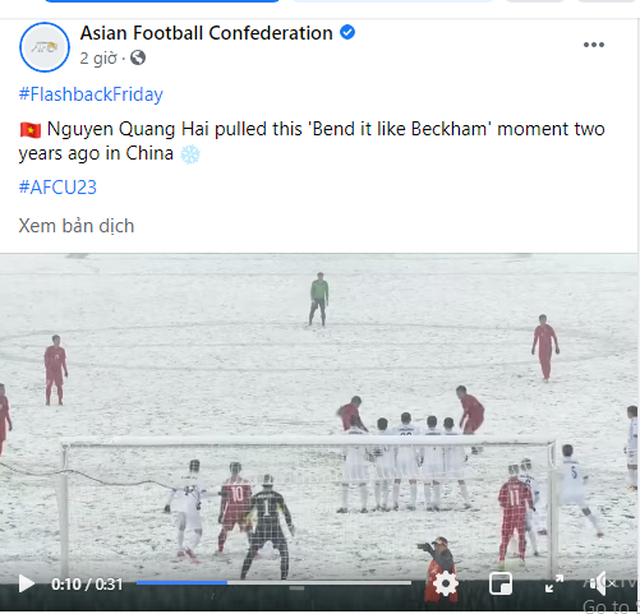Seek the video progress bar

pos(274,583)
